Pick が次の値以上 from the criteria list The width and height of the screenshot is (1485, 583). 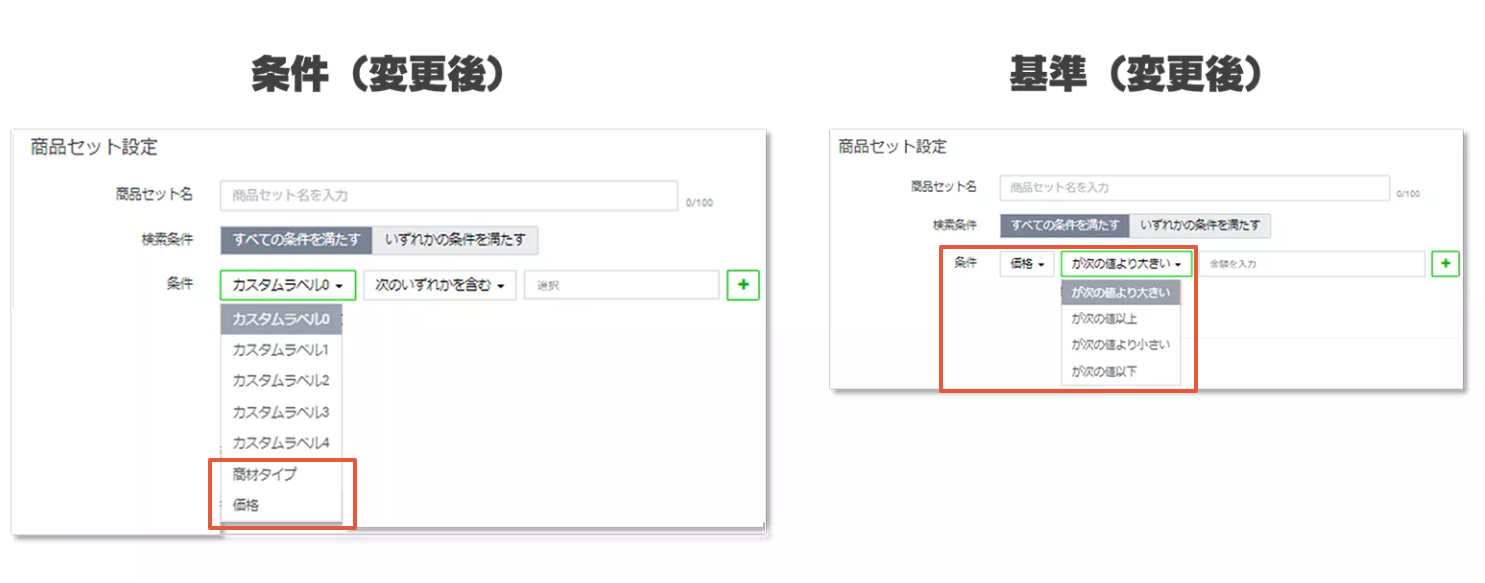point(1104,319)
